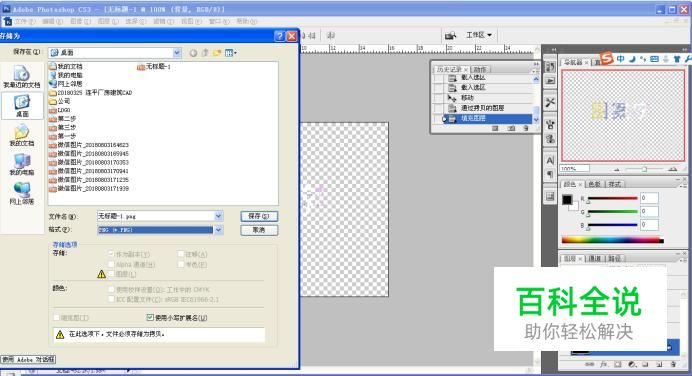Open Go to Bridge icon in options bar
This screenshot has width=692, height=376.
(x=450, y=35)
